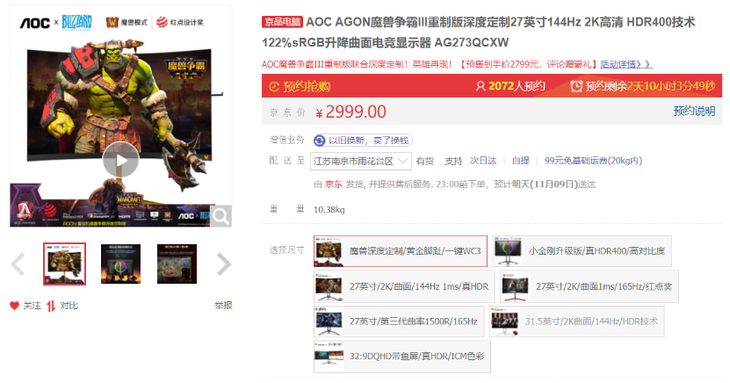Select option 32:9DQHD带鱼屏/真HDR/ICM色彩

point(402,356)
